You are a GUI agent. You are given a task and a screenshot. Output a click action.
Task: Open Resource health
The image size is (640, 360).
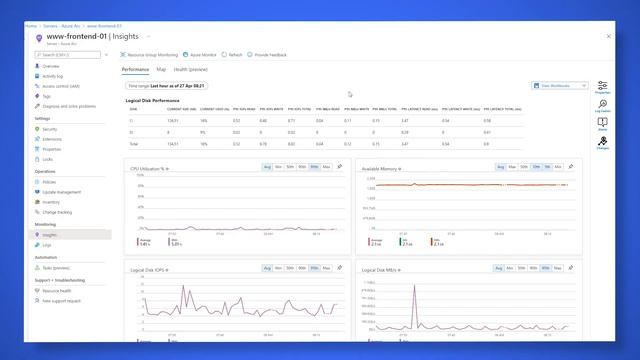[x=57, y=291]
